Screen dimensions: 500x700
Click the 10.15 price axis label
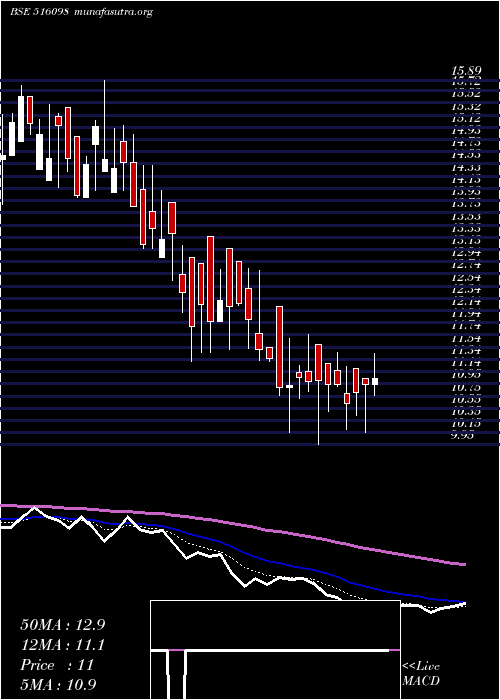click(x=466, y=425)
